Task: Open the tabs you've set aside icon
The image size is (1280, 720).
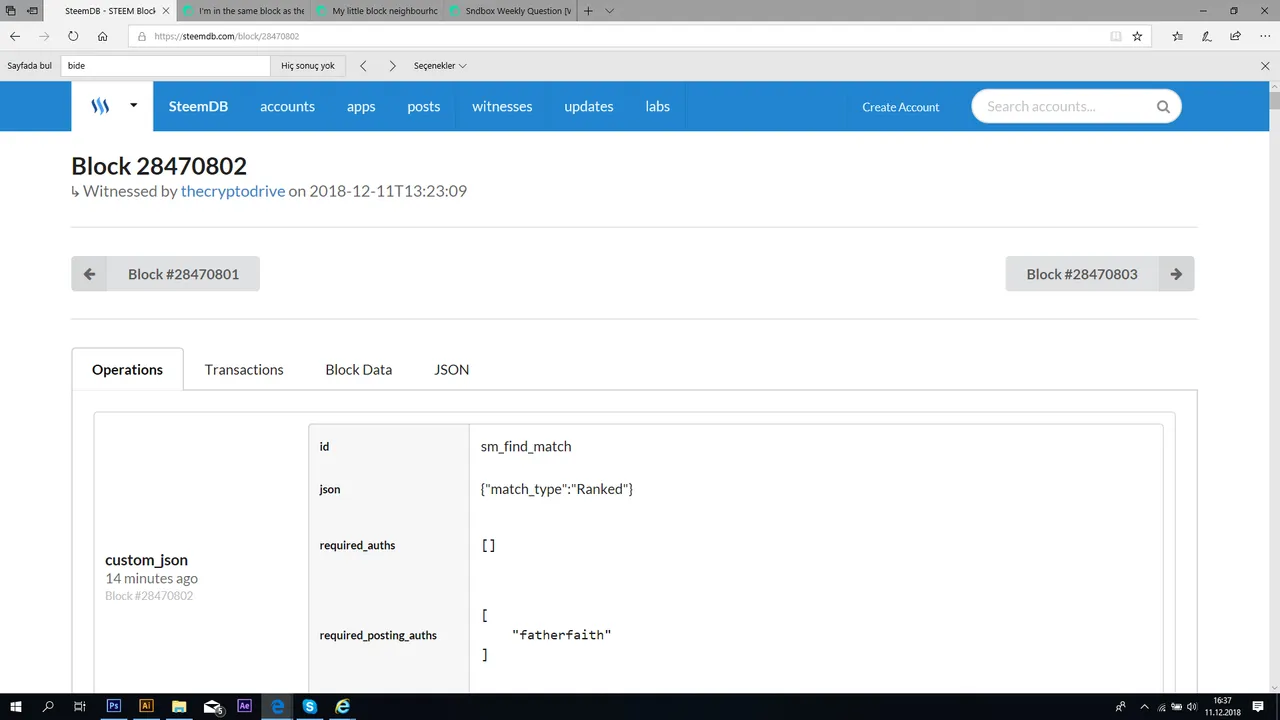Action: pyautogui.click(x=9, y=11)
